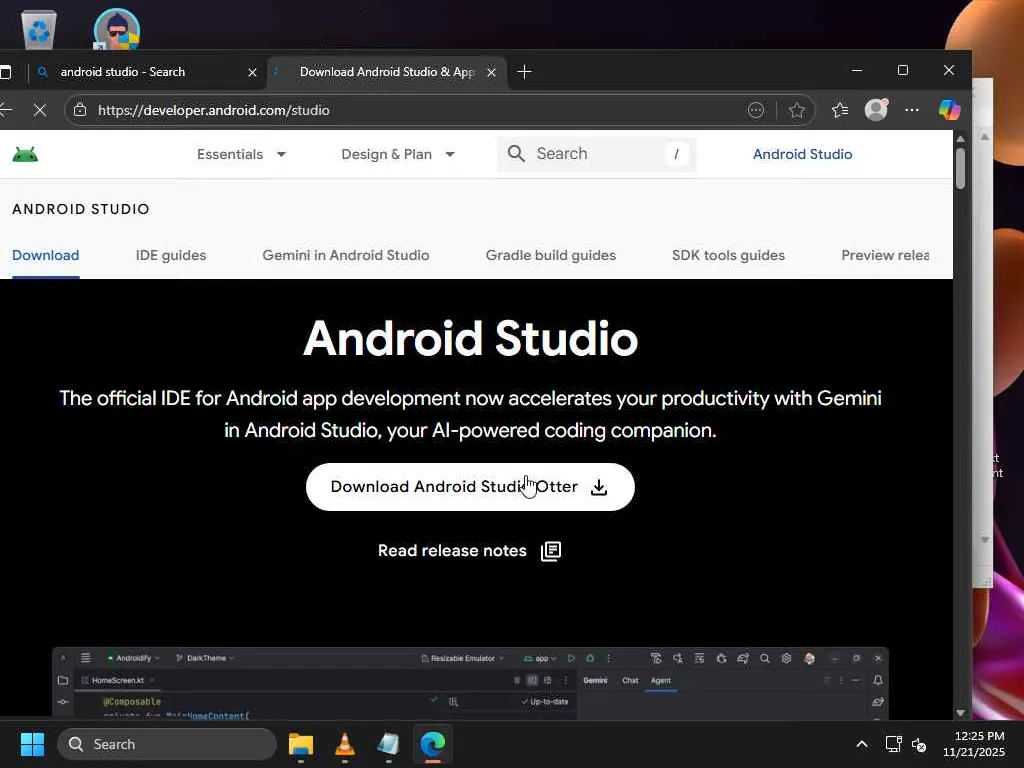
Task: Show hidden system tray icons
Action: tap(862, 744)
